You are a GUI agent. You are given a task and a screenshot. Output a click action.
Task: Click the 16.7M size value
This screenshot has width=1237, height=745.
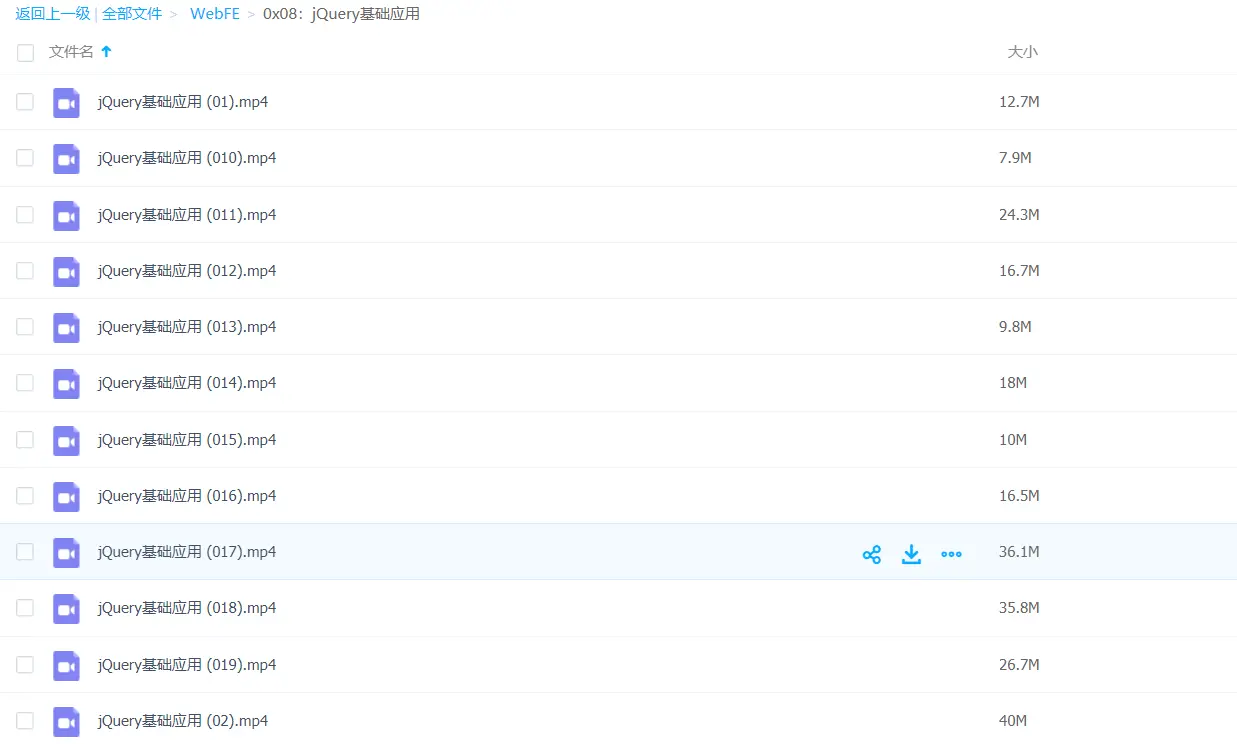point(1019,271)
